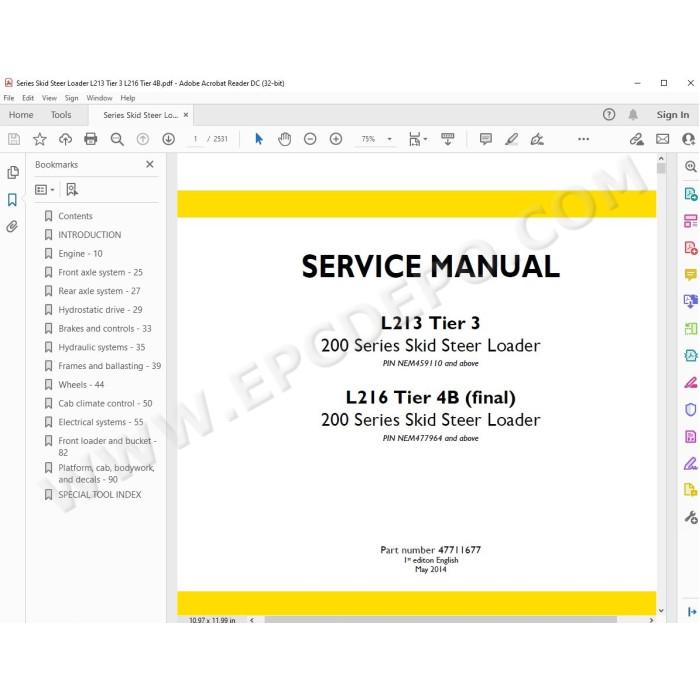Jump to Hydraulic systems - 35 bookmark
The width and height of the screenshot is (700, 700).
(x=102, y=347)
